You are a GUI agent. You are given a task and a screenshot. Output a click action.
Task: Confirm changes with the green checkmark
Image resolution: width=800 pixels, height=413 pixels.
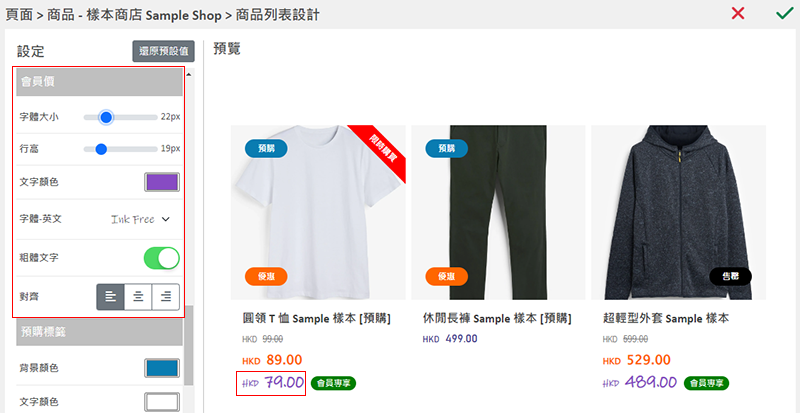(784, 13)
